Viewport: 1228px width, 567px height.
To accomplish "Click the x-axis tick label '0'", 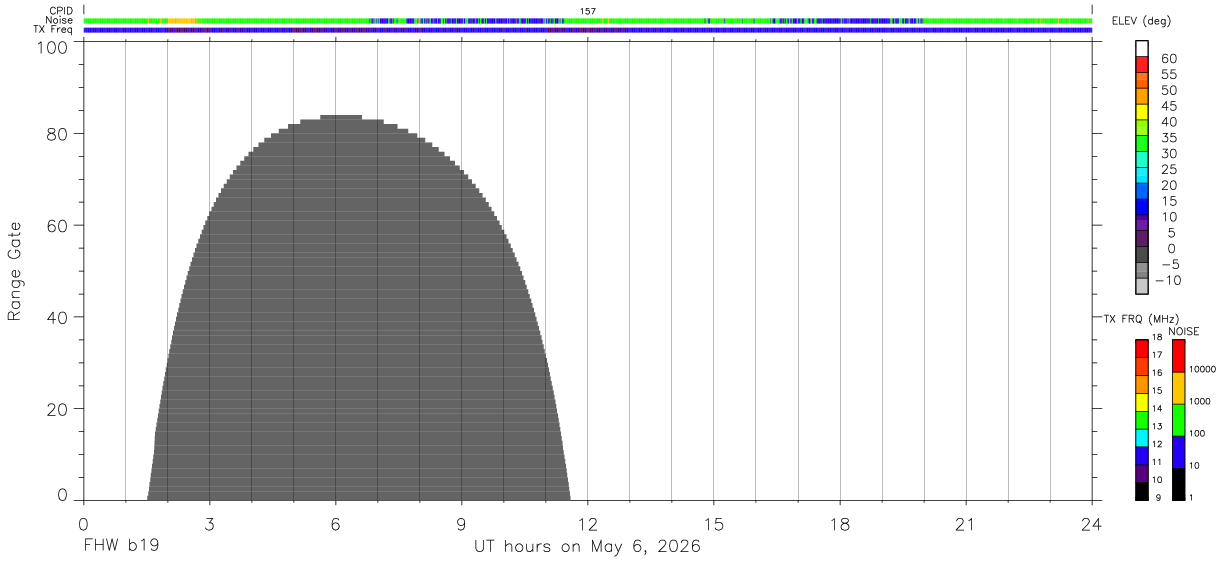I will (x=83, y=523).
